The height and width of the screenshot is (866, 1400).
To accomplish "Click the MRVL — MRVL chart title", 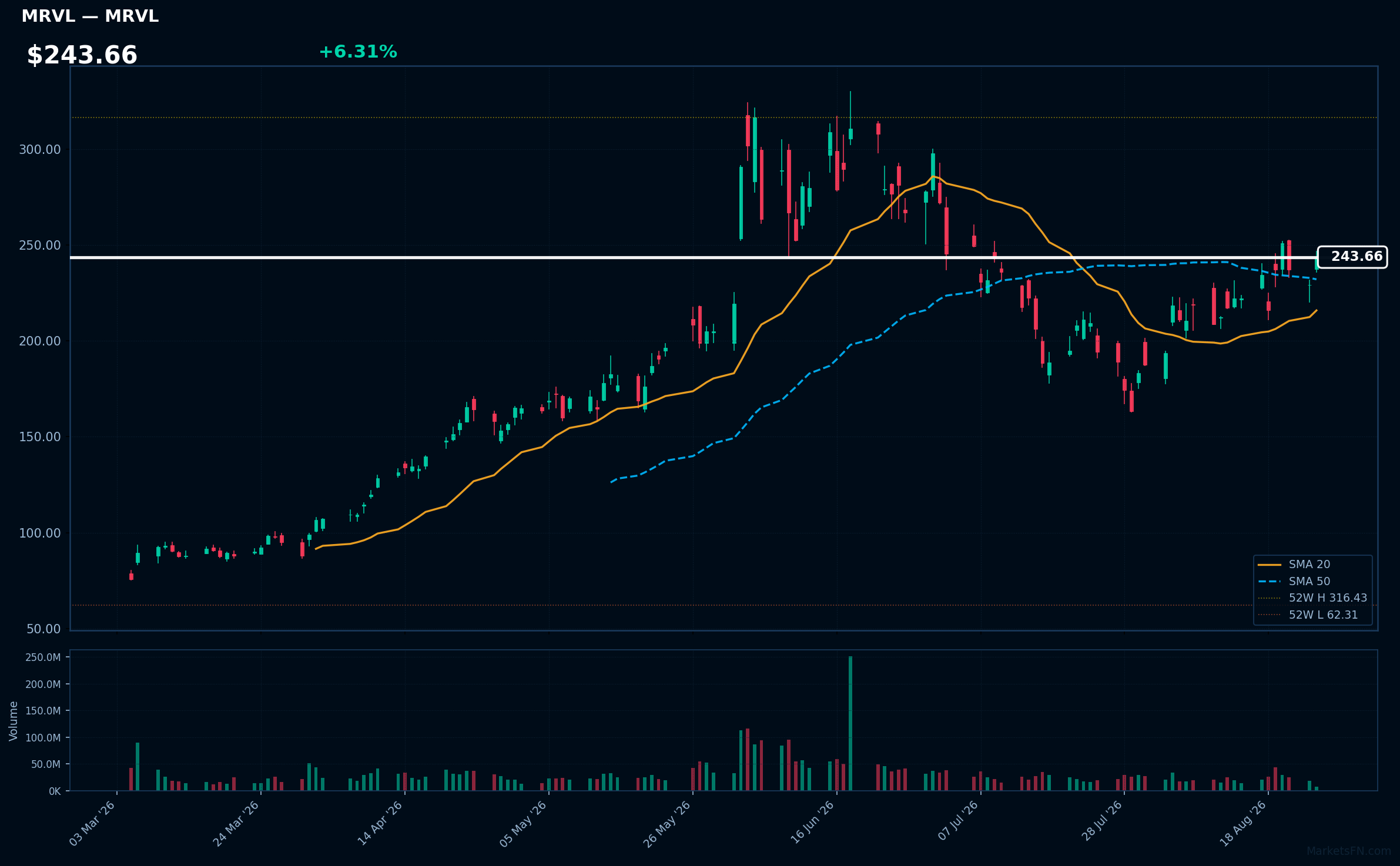I will tap(90, 16).
